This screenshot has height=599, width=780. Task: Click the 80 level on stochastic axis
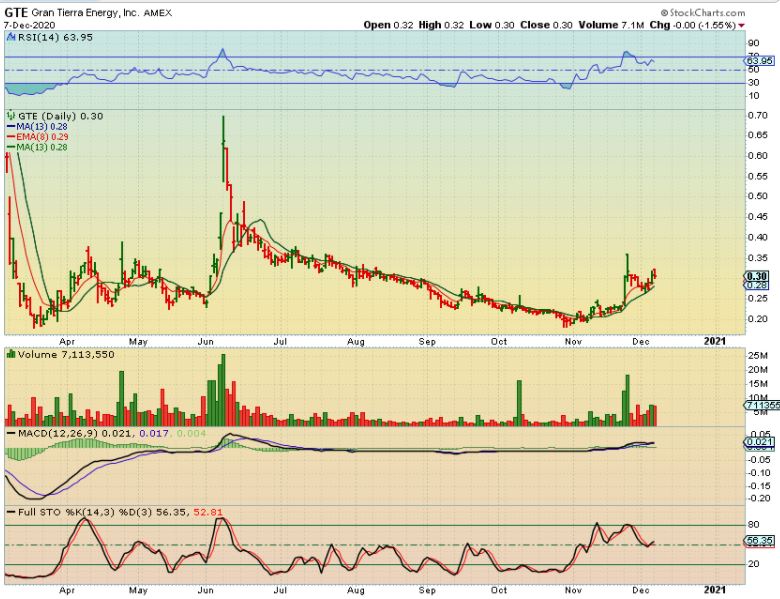pyautogui.click(x=753, y=524)
